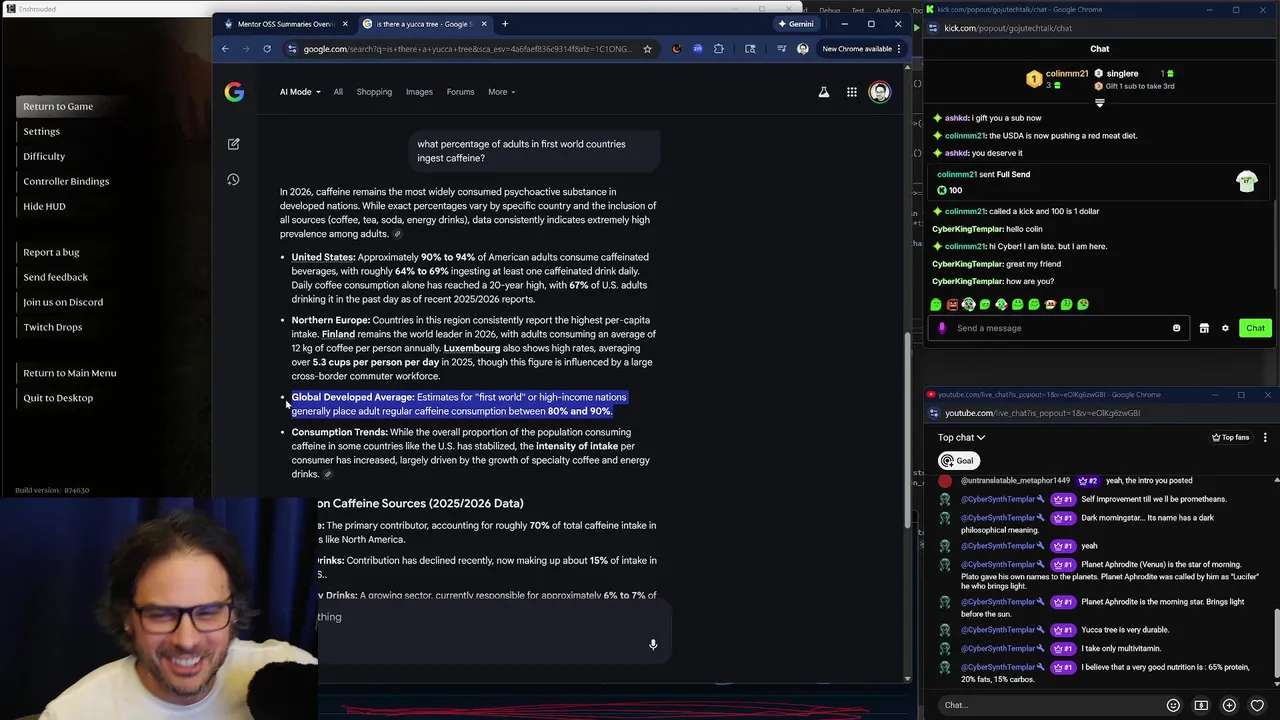
Task: Click colinmm21 on Kick leaderboard
Action: point(1066,74)
